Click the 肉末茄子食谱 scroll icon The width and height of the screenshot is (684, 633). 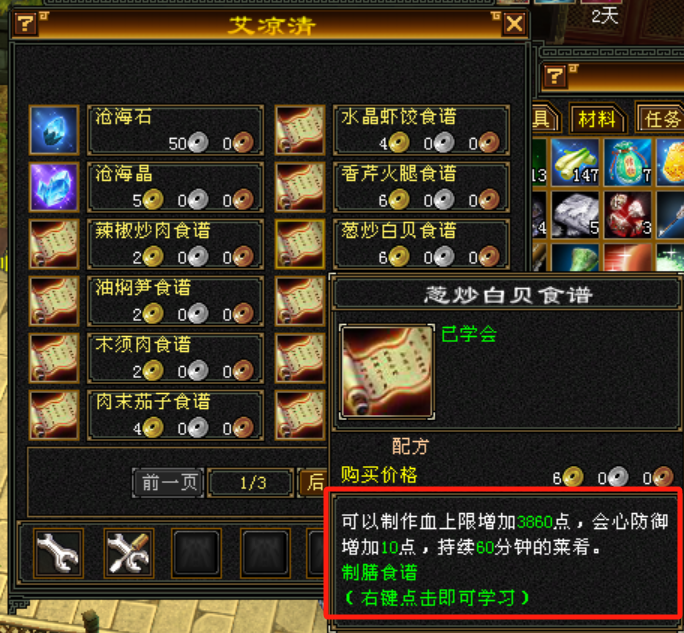point(54,415)
